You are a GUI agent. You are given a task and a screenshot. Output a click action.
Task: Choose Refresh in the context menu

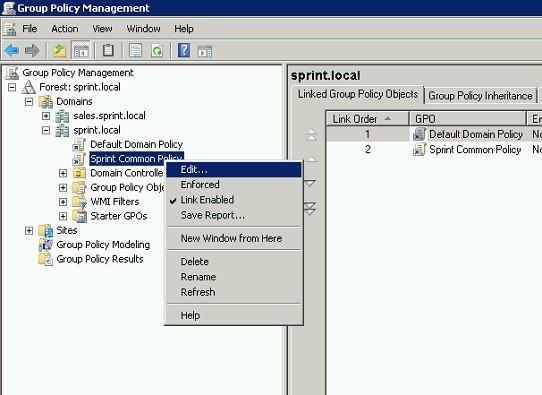click(x=234, y=292)
